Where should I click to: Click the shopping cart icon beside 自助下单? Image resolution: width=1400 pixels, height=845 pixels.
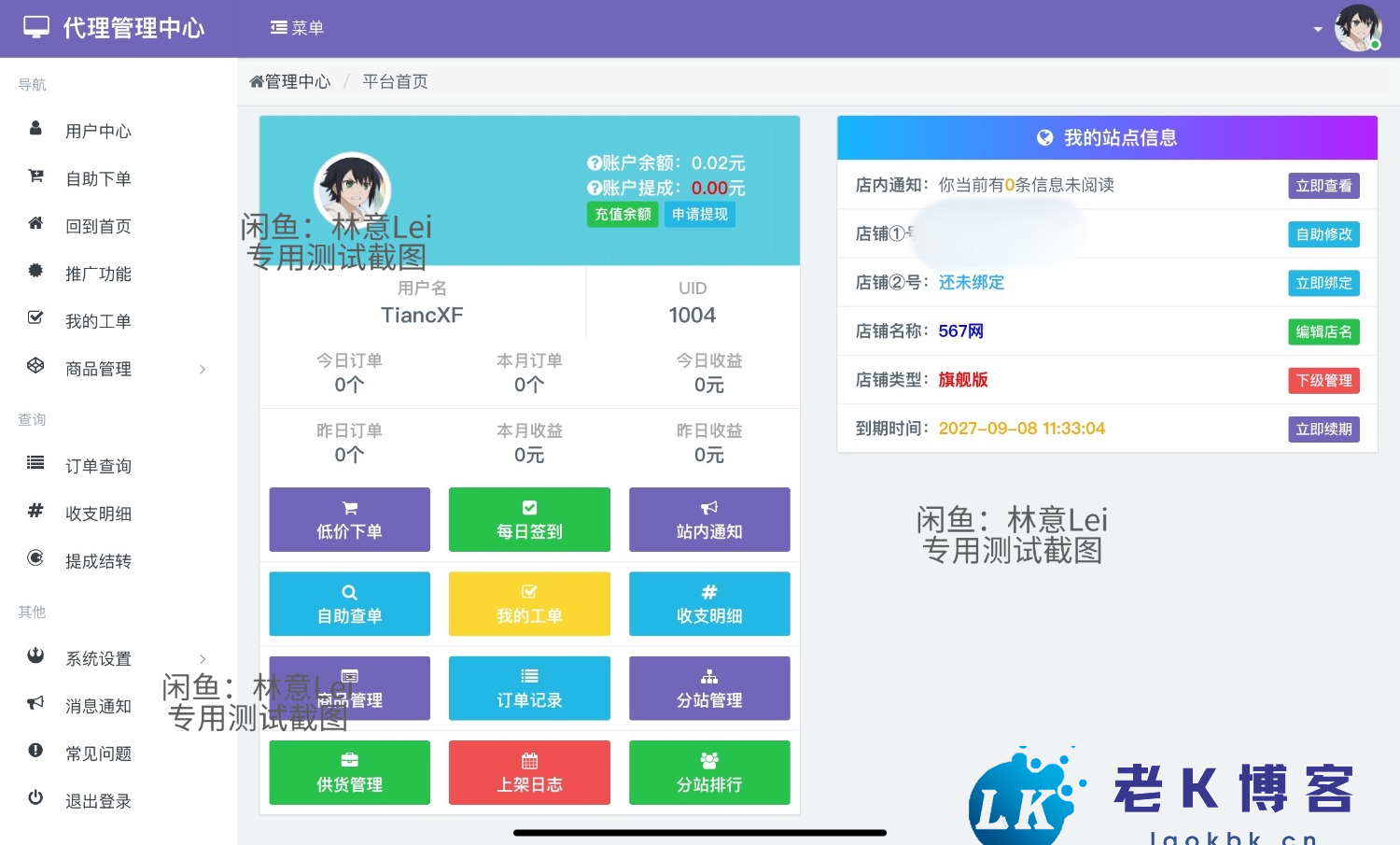[35, 176]
